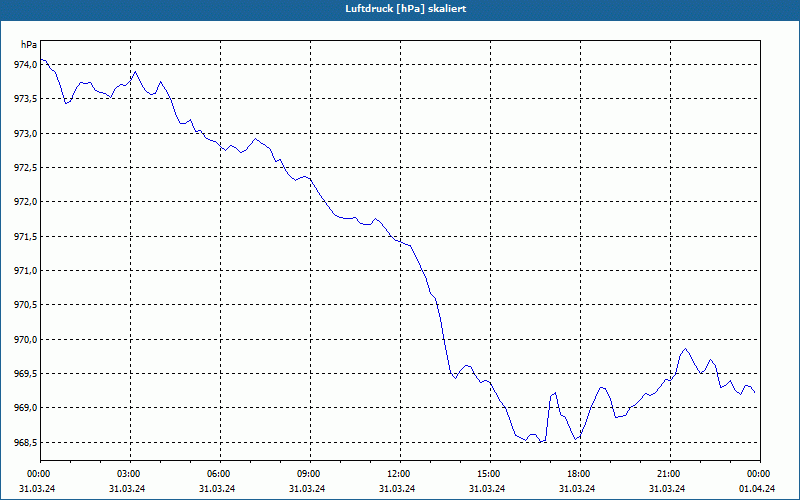Select the "21:00" time label
The width and height of the screenshot is (800, 500).
[670, 474]
